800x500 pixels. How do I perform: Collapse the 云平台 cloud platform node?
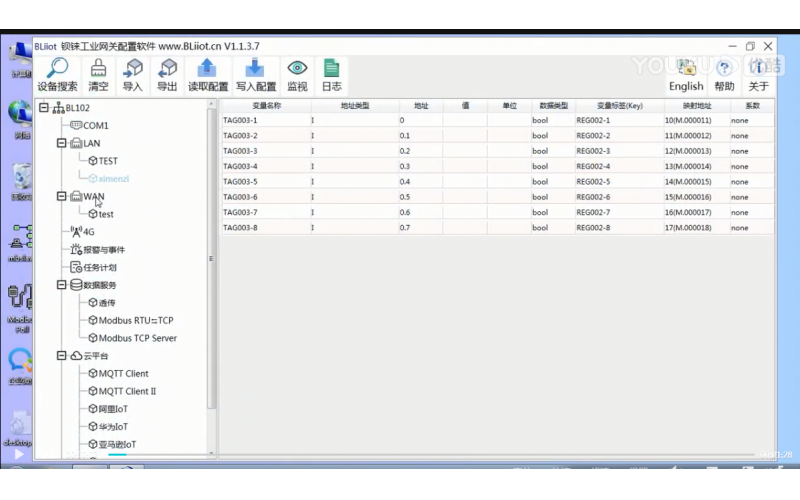[62, 356]
